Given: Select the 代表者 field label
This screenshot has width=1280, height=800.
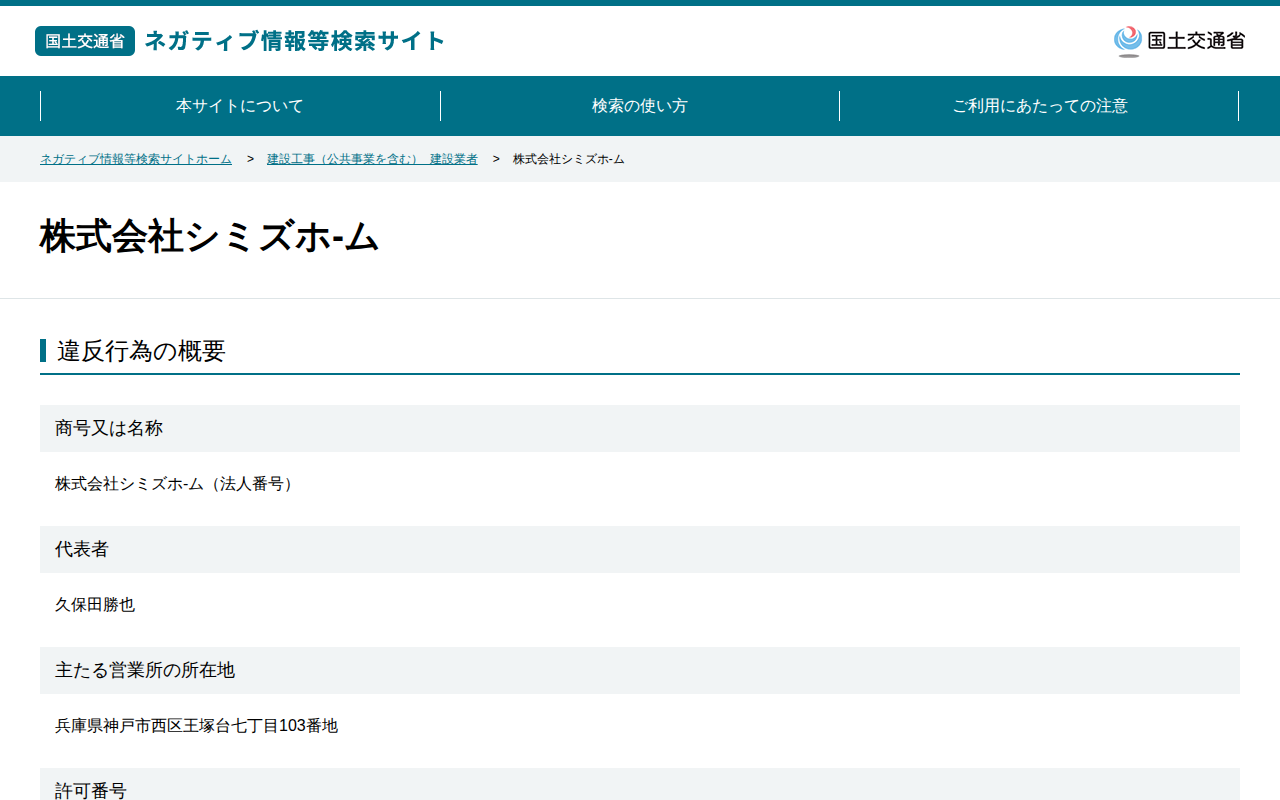Looking at the screenshot, I should 82,549.
